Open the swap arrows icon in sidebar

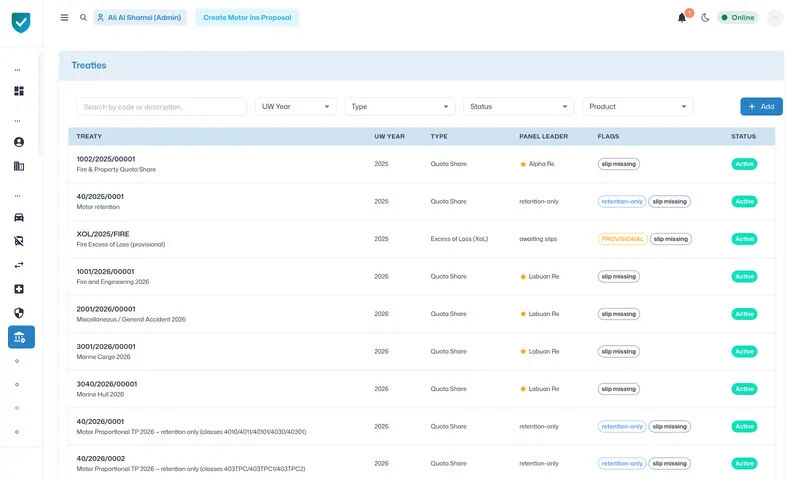pyautogui.click(x=19, y=265)
